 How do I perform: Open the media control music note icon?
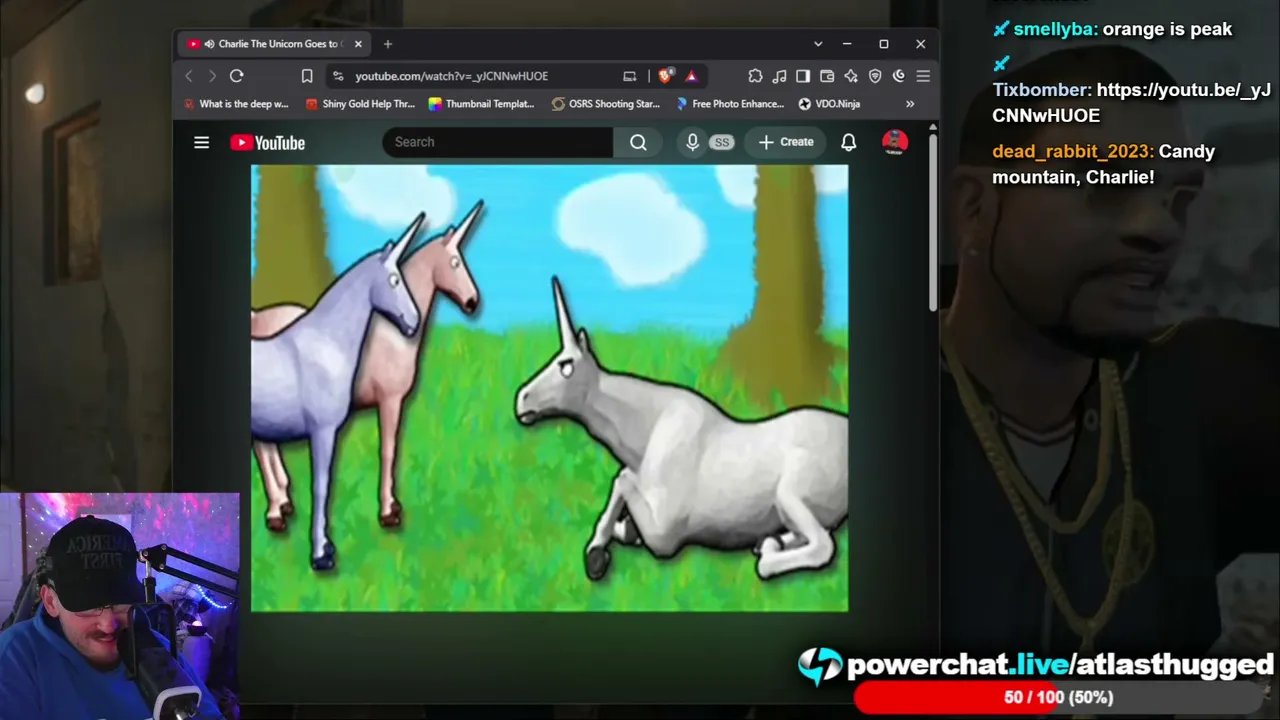(x=779, y=76)
